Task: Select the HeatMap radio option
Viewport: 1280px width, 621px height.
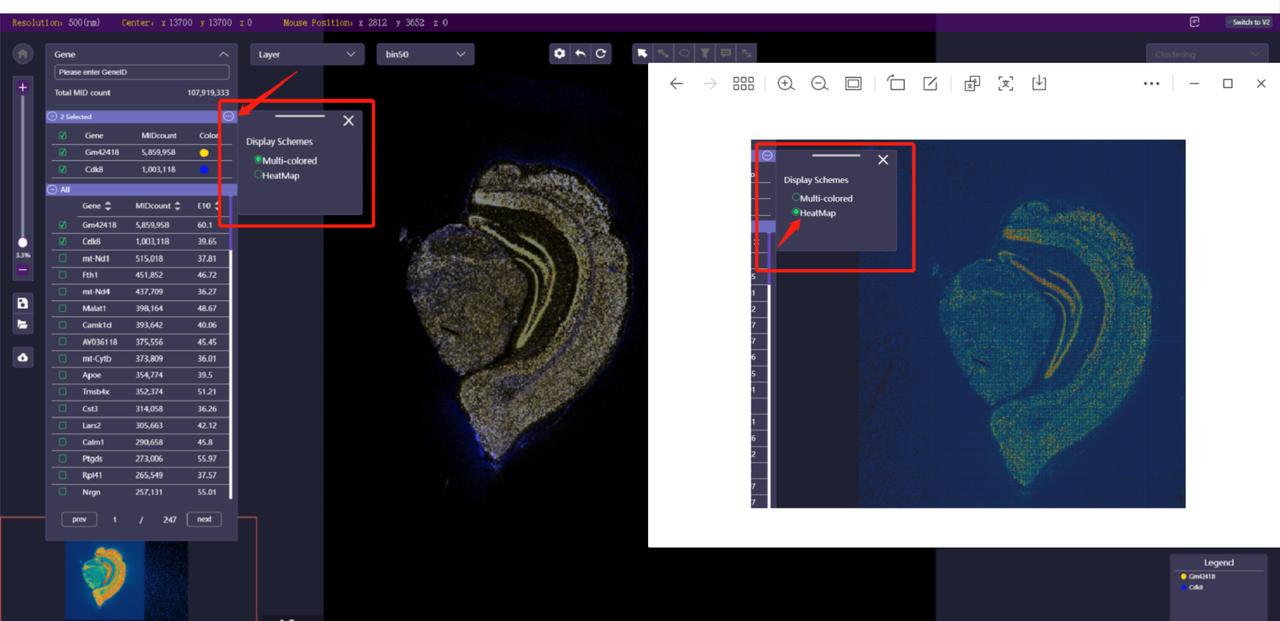Action: 259,175
